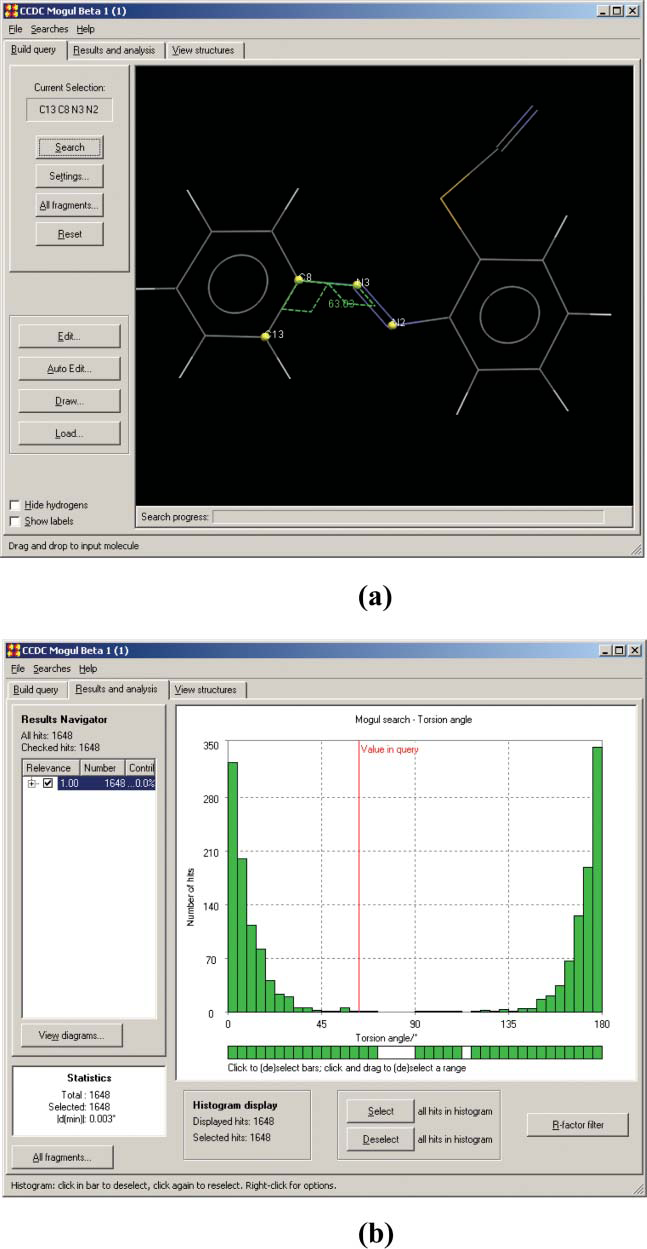The width and height of the screenshot is (647, 1249).
Task: Open the Help menu in the molecule window
Action: click(86, 29)
